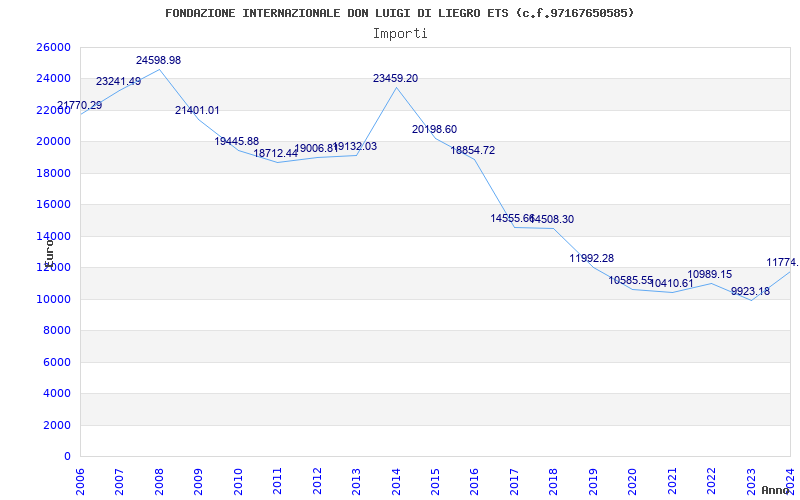The image size is (800, 500).
Task: Click x-axis year label 2018
Action: (x=554, y=482)
